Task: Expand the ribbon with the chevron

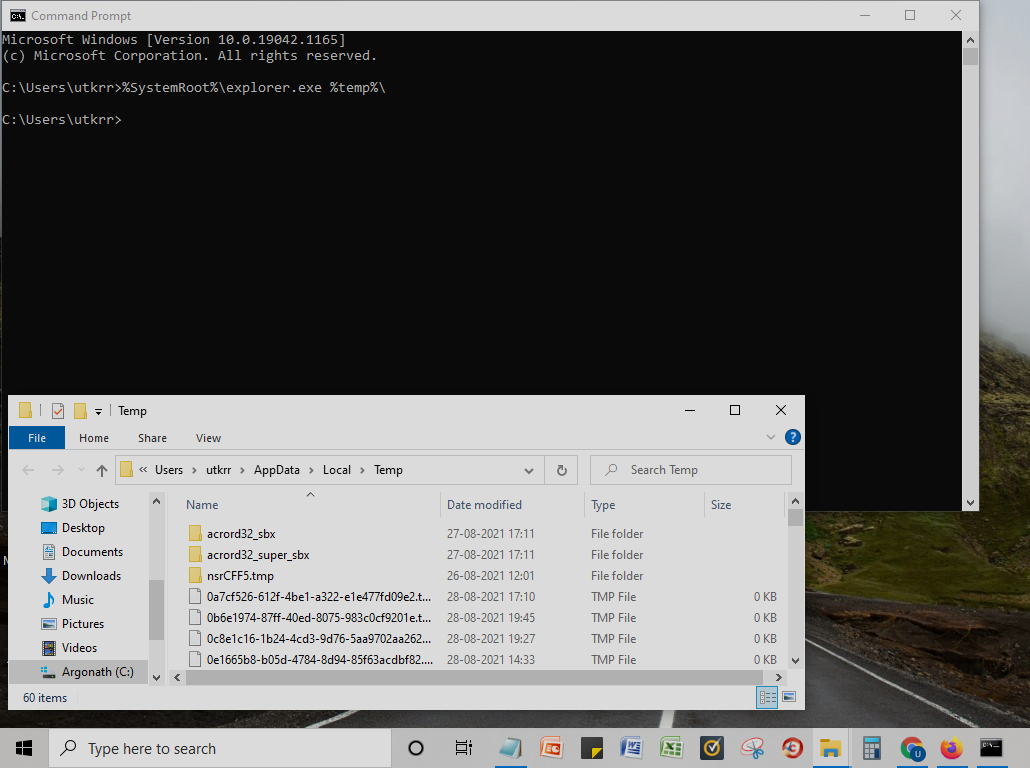Action: (770, 437)
